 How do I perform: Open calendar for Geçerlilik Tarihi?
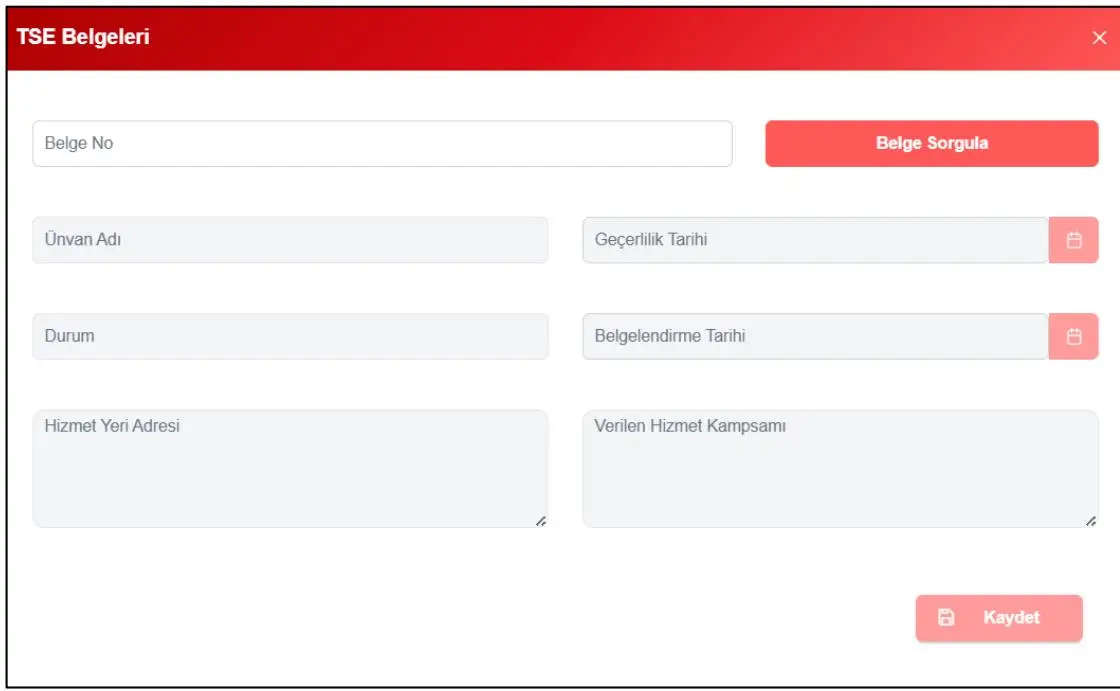1073,240
